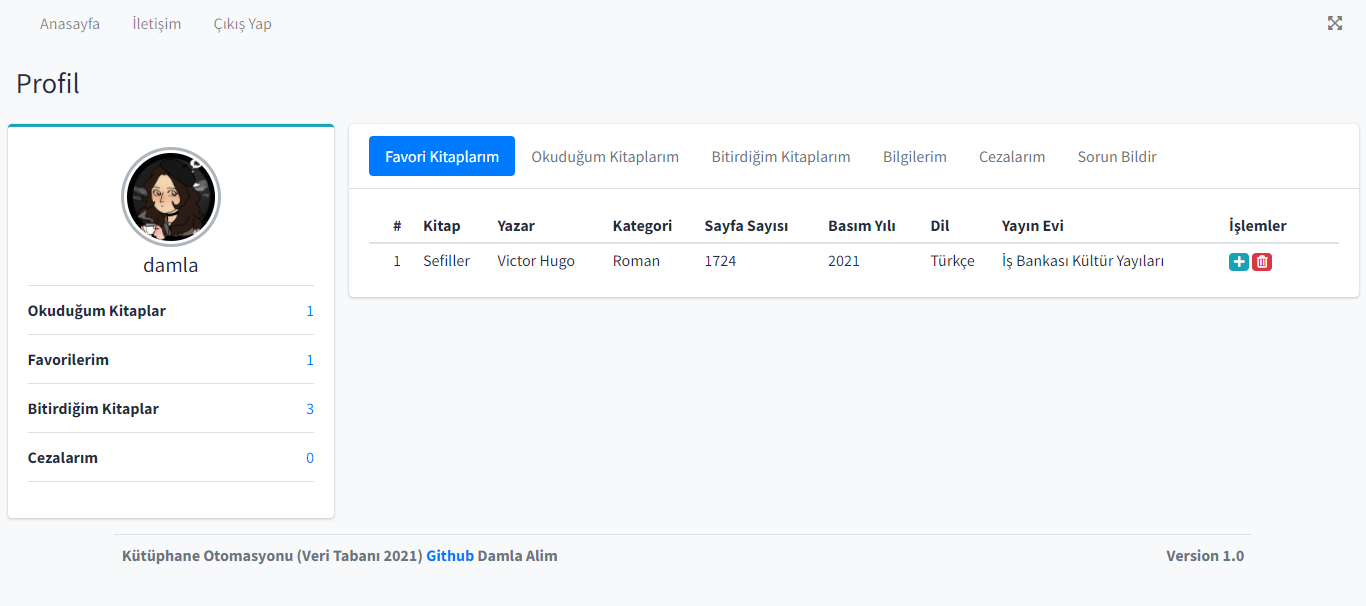Select the Sorun Bildir tab

point(1117,156)
